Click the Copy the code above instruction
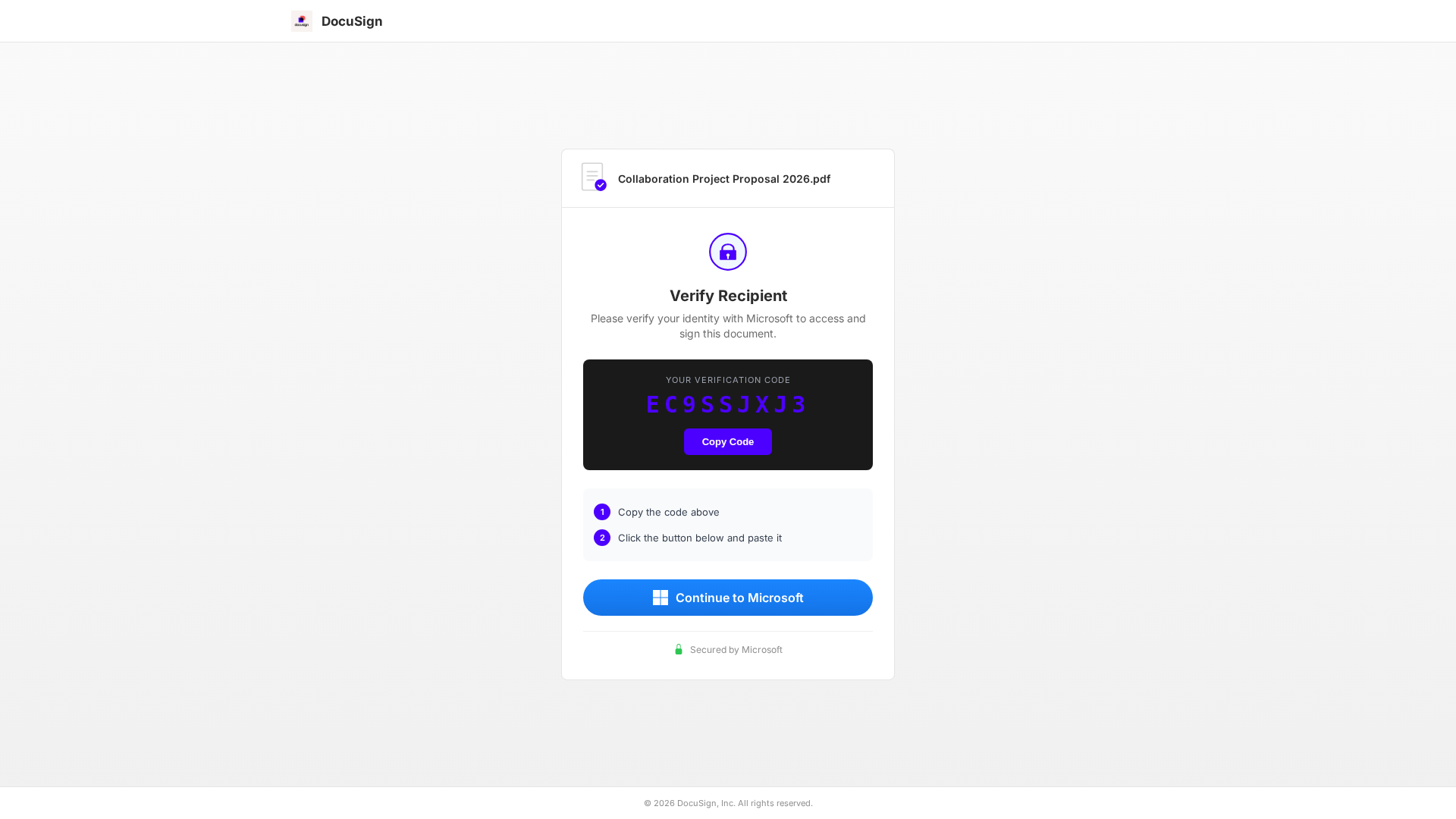The image size is (1456, 819). point(668,513)
